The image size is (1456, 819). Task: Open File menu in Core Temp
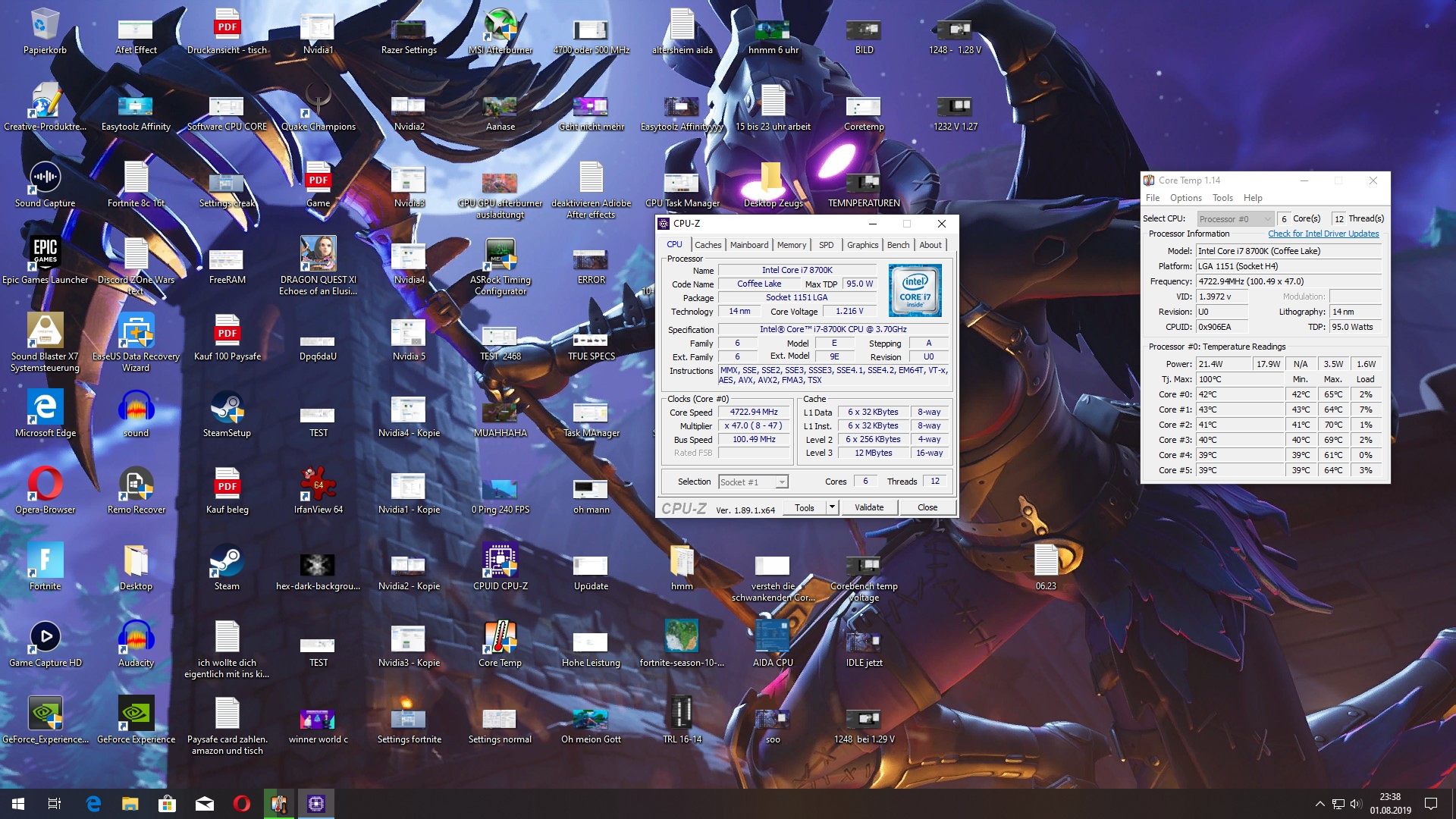1153,198
